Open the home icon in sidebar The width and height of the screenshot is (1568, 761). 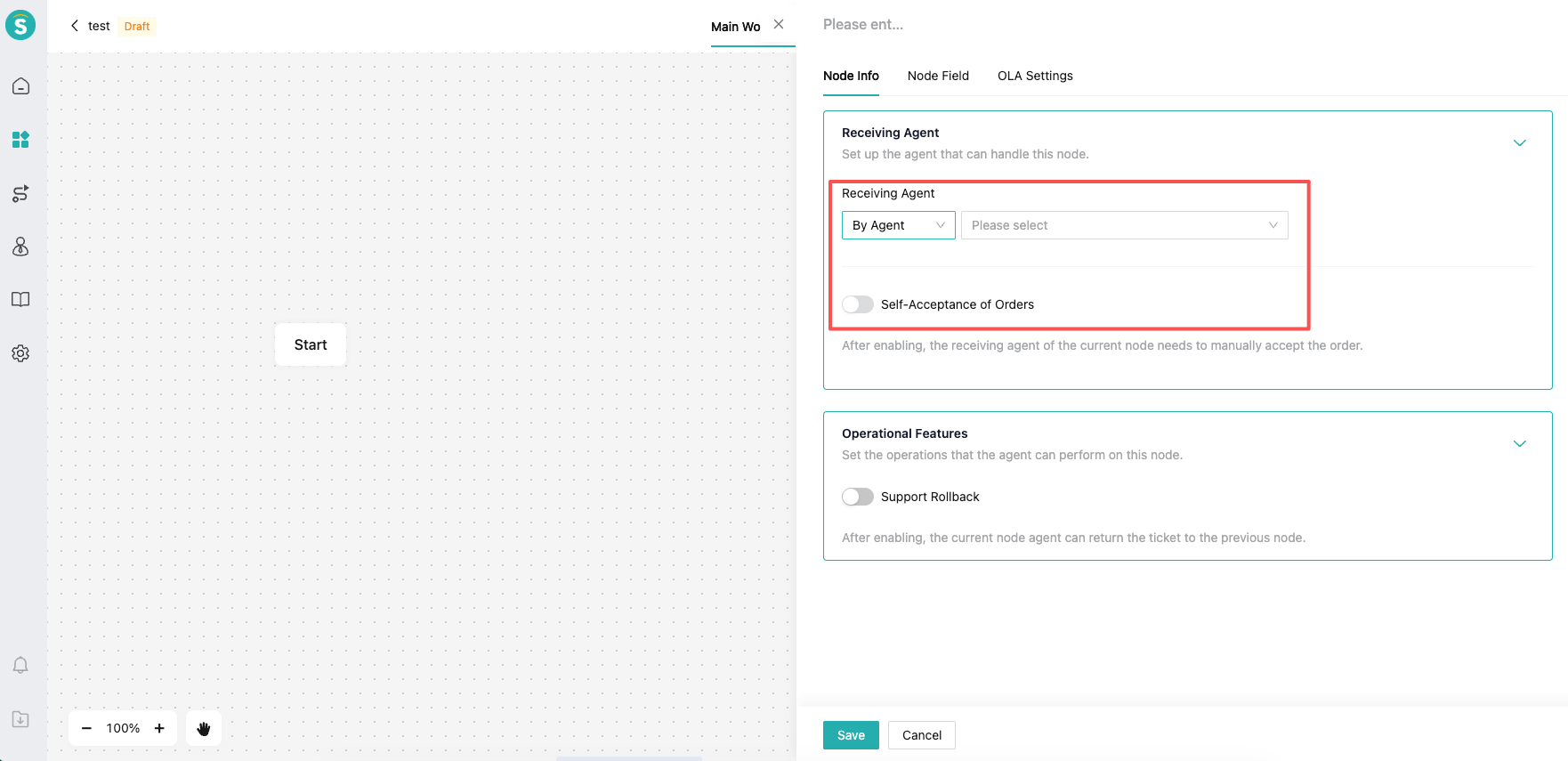tap(20, 86)
